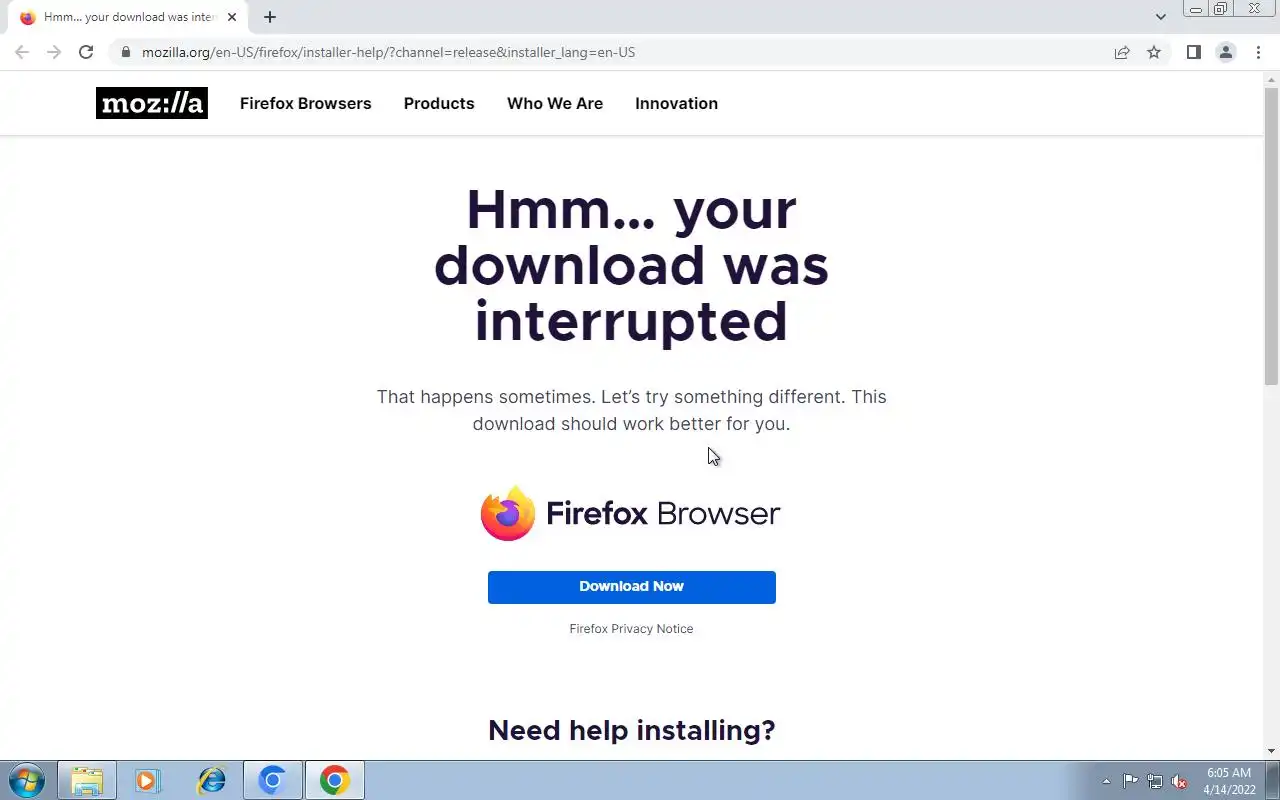The width and height of the screenshot is (1280, 800).
Task: Reload the page with refresh icon
Action: tap(86, 52)
